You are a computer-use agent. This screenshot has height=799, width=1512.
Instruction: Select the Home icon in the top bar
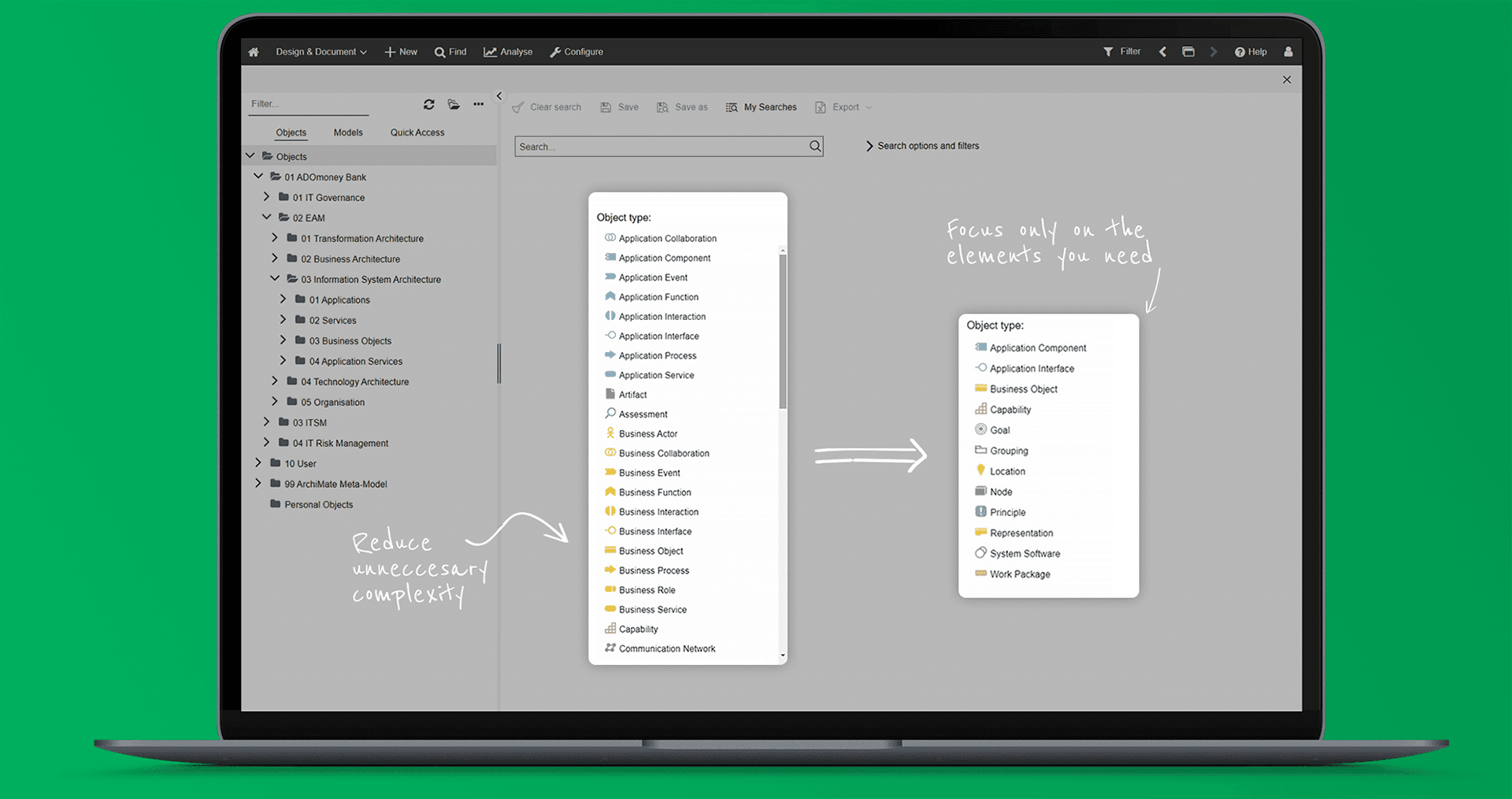point(253,51)
